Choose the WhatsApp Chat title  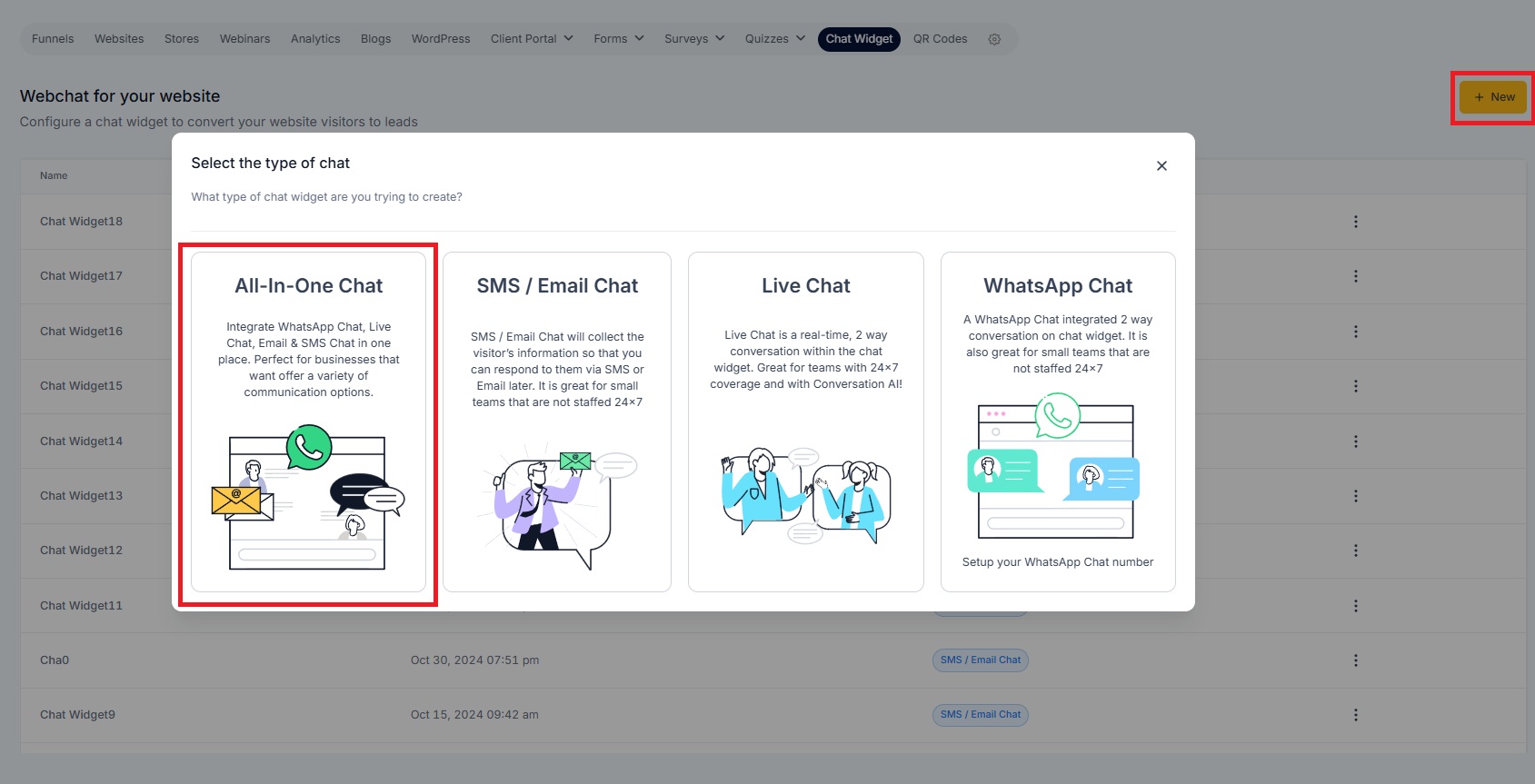coord(1058,285)
